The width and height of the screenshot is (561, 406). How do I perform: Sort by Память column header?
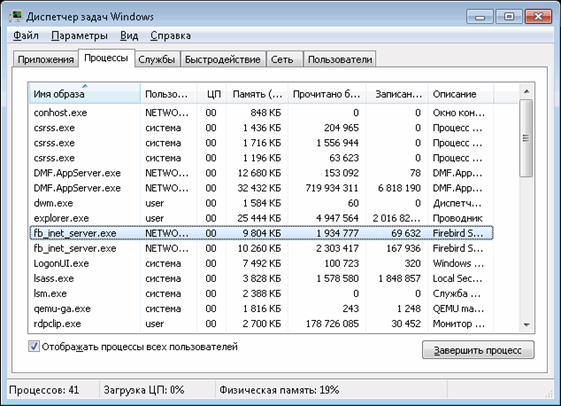pyautogui.click(x=257, y=94)
